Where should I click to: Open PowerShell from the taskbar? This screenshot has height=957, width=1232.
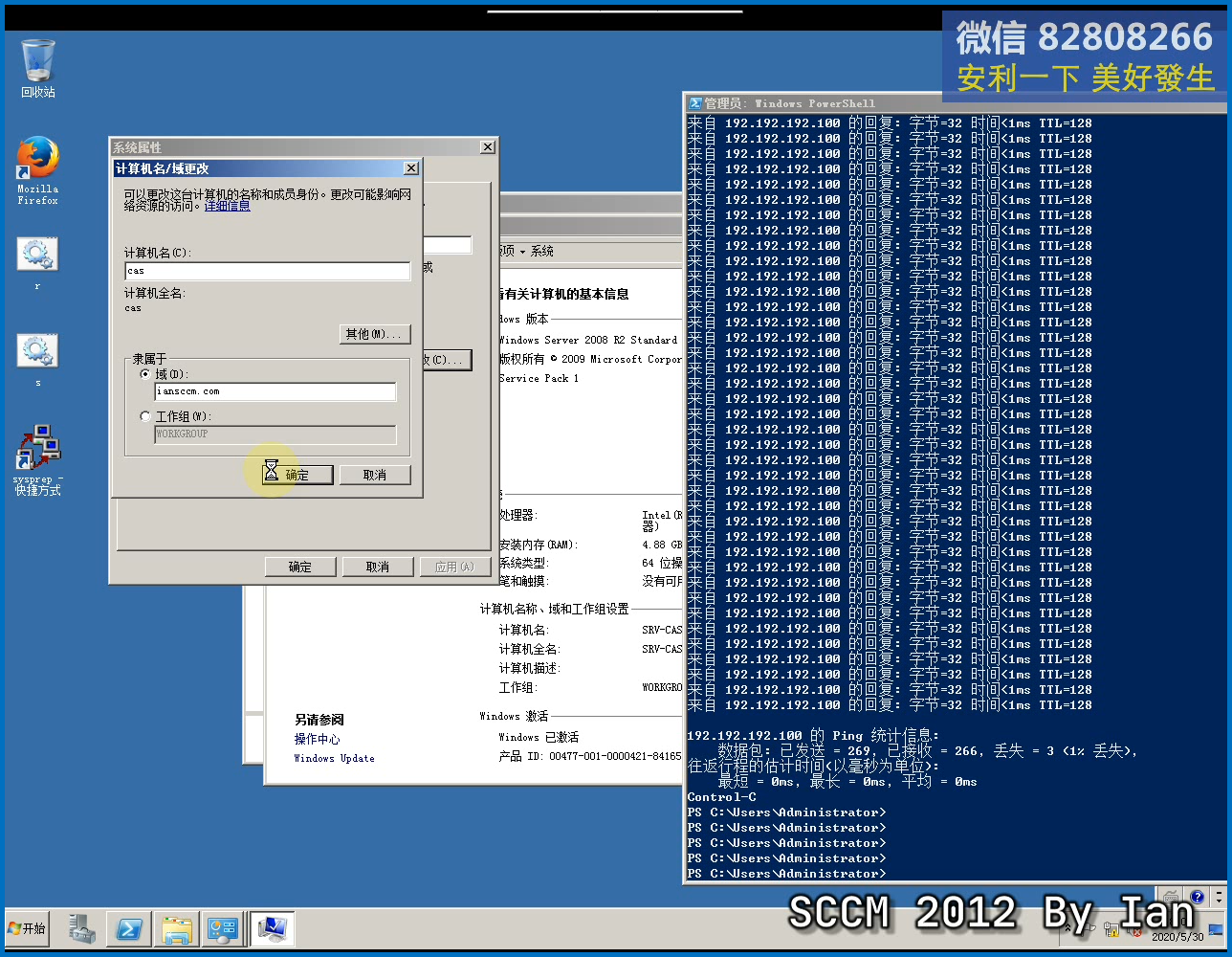pos(129,928)
